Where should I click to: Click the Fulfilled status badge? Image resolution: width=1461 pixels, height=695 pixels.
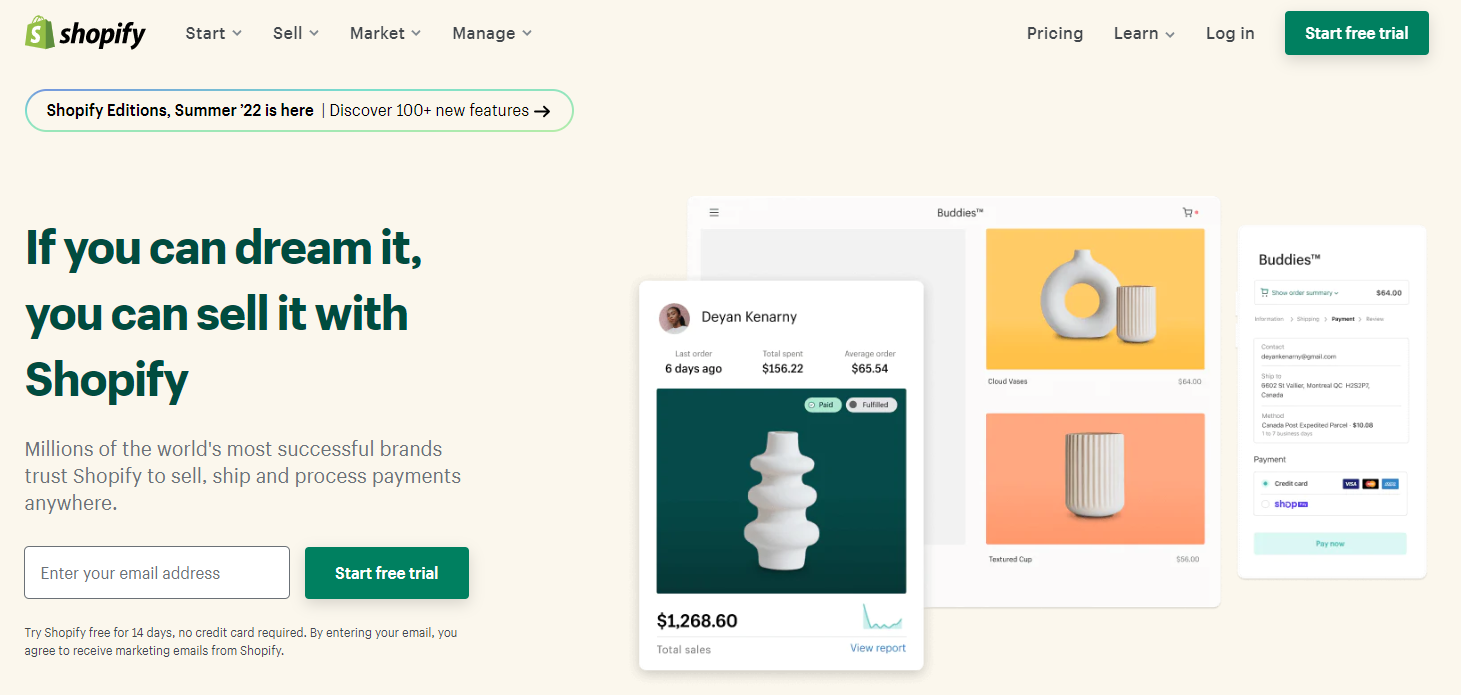[x=871, y=405]
